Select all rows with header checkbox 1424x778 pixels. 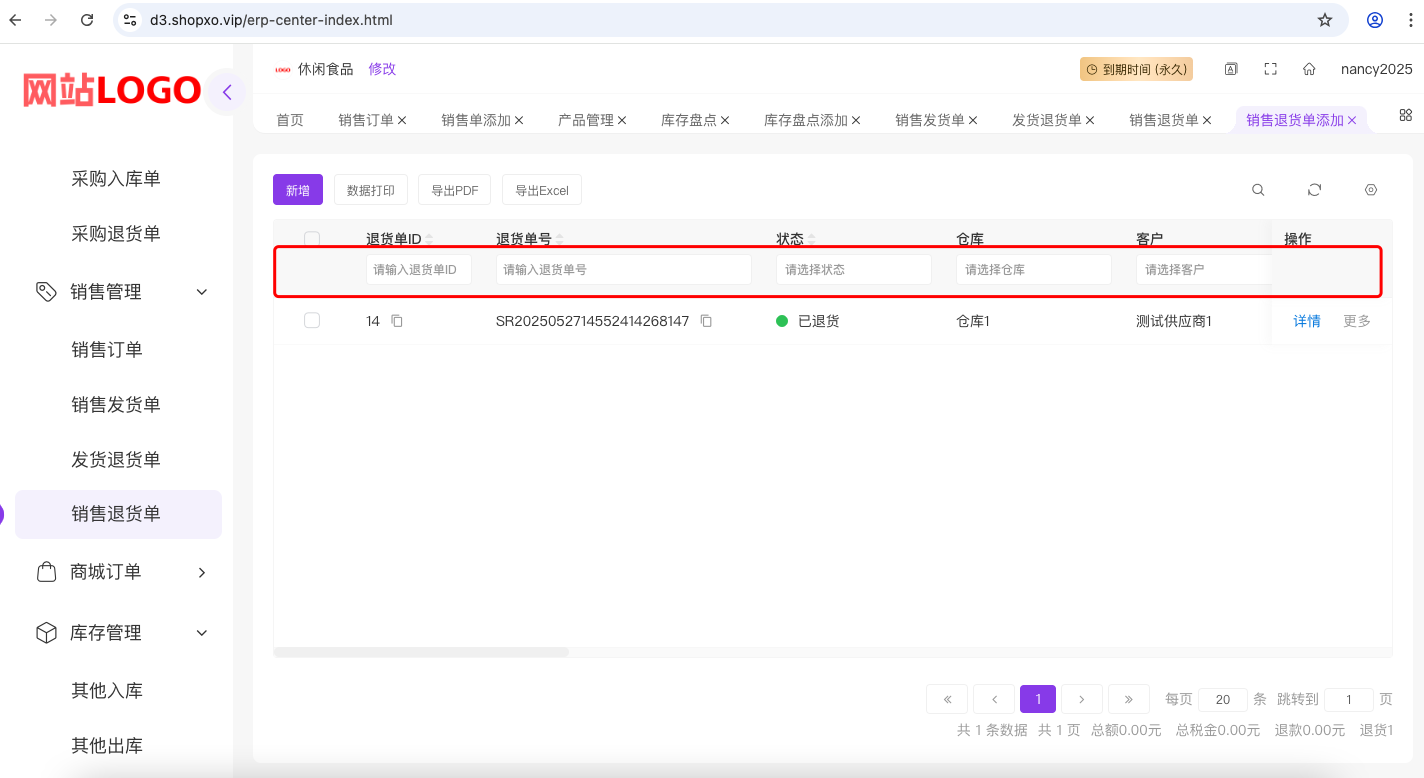(x=312, y=239)
